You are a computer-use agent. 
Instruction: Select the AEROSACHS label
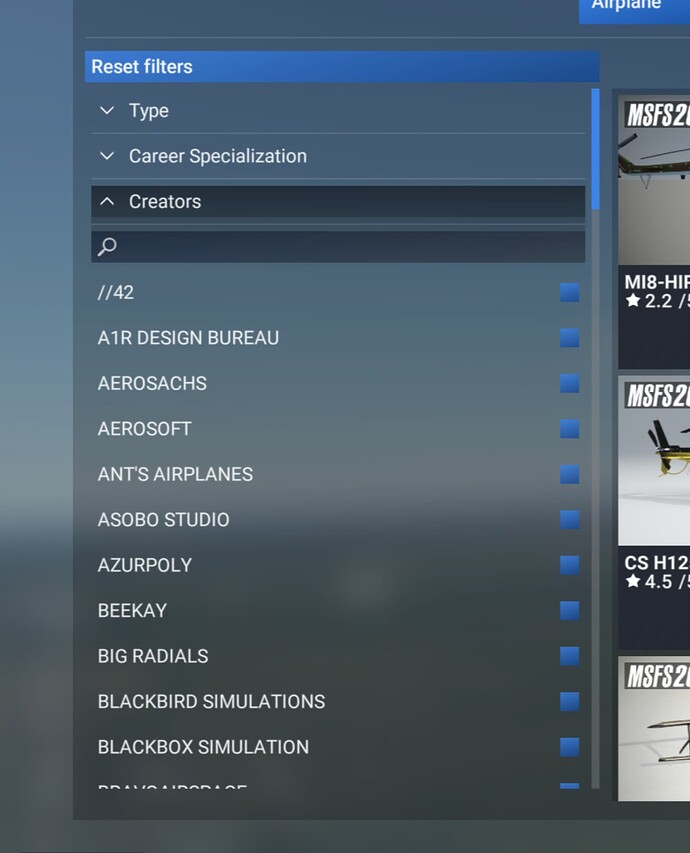coord(152,384)
